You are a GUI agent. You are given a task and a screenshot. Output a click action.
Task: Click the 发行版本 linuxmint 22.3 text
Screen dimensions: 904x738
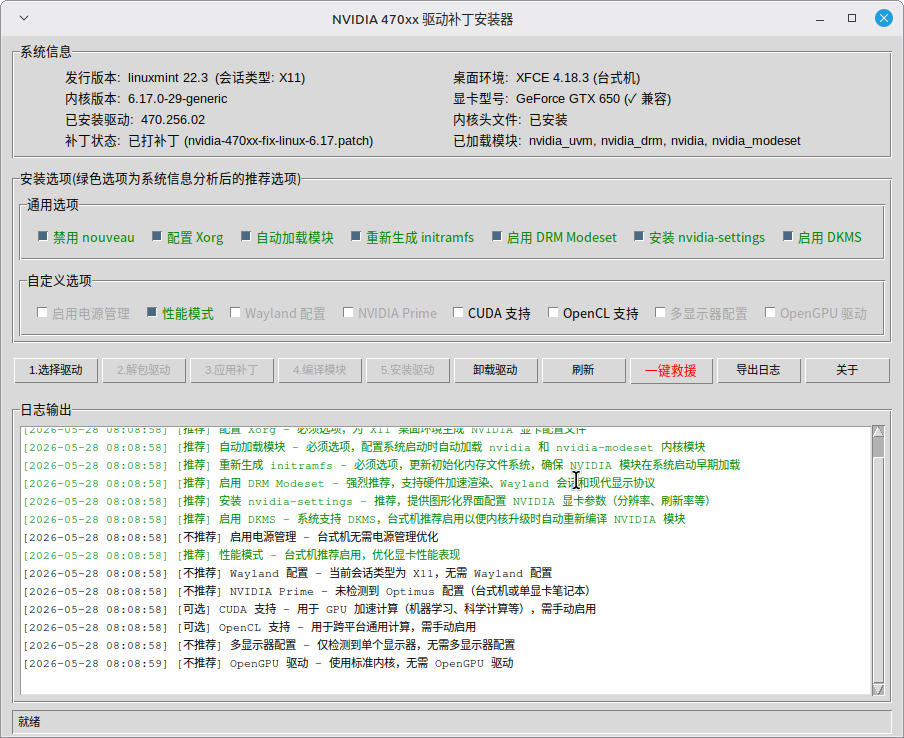coord(185,78)
